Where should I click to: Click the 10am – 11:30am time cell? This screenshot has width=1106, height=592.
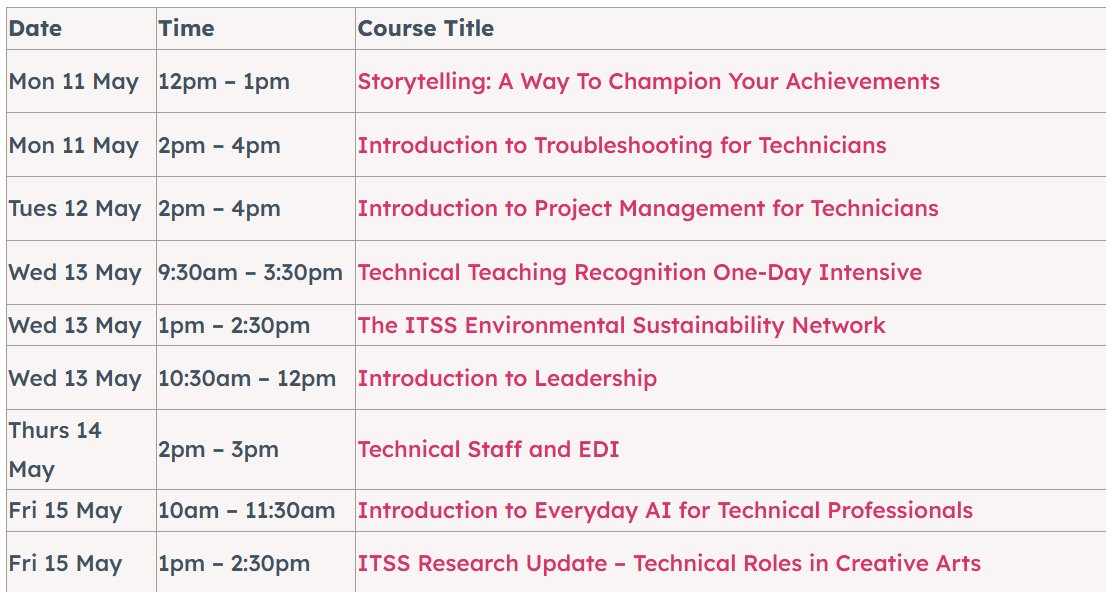(246, 511)
